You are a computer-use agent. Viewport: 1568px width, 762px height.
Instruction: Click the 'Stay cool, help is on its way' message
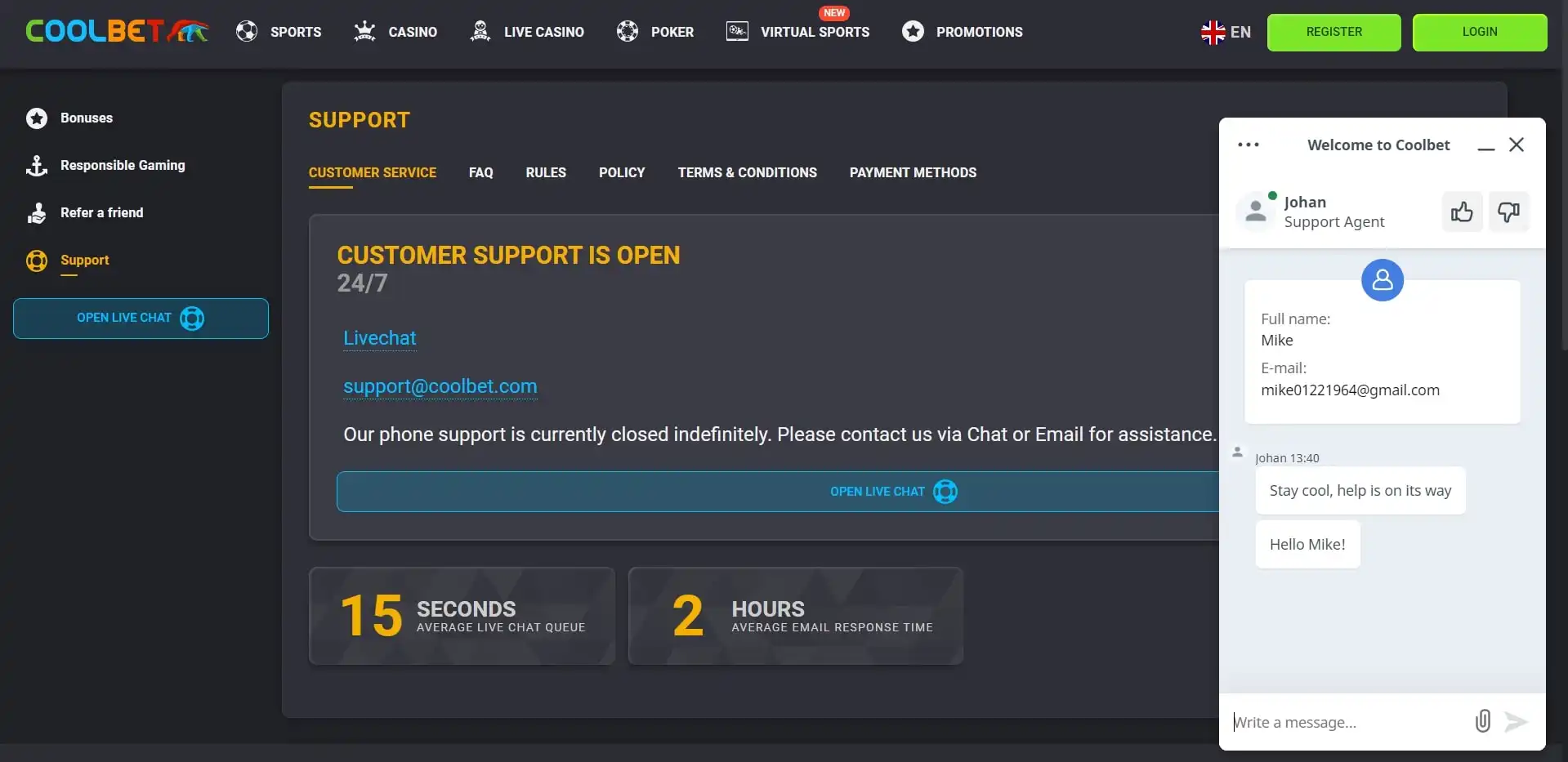coord(1360,491)
